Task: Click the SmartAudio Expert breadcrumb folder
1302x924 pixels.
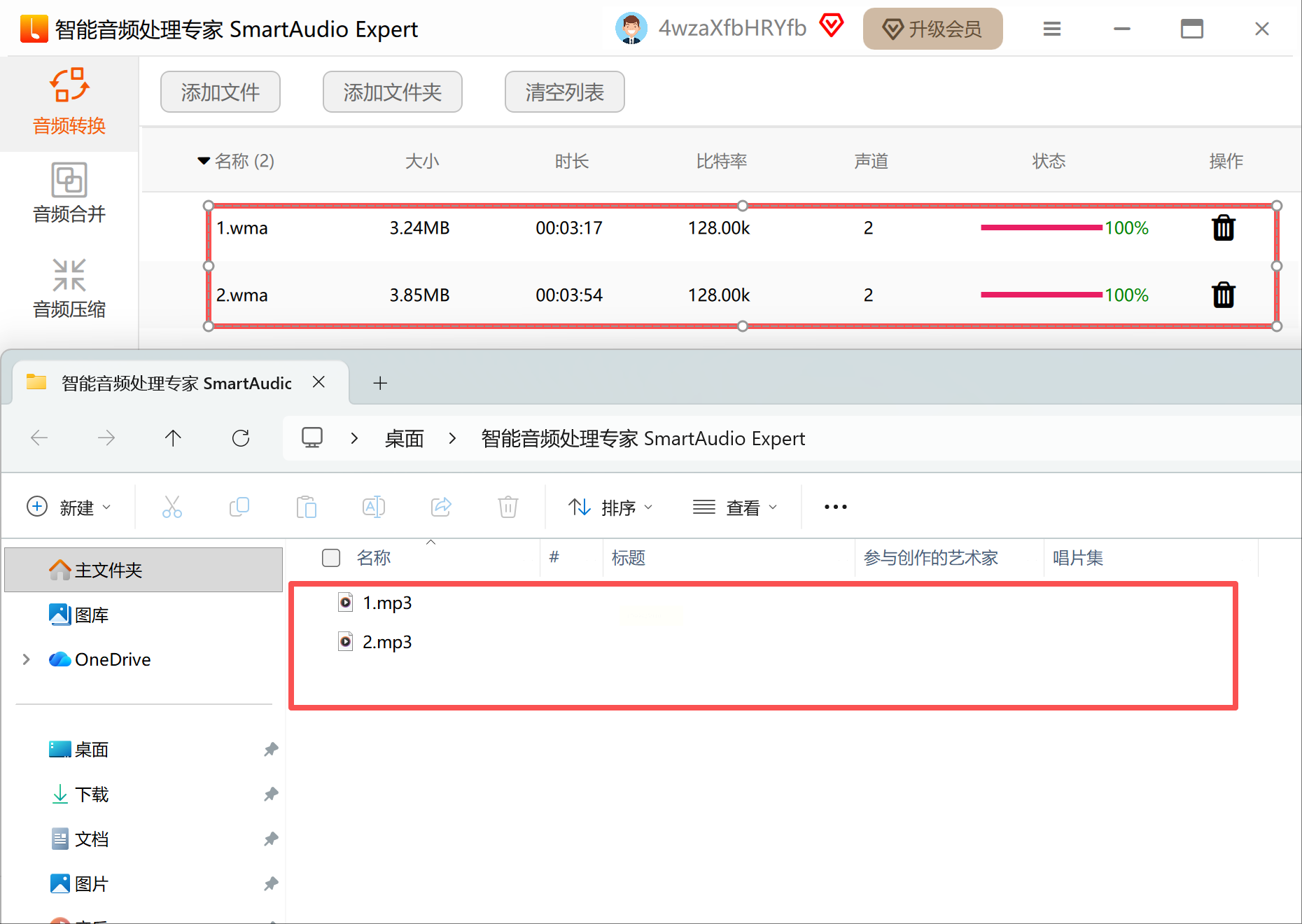Action: (x=643, y=438)
